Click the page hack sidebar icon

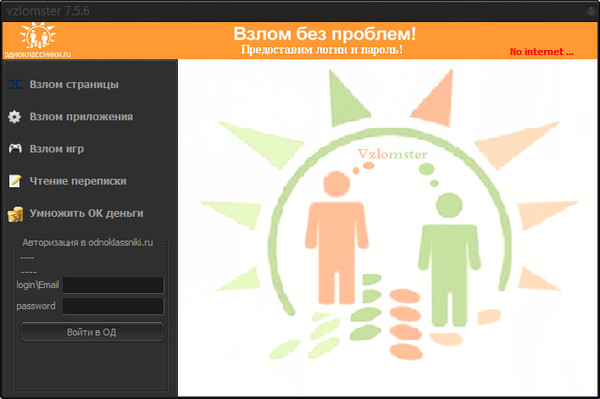15,85
